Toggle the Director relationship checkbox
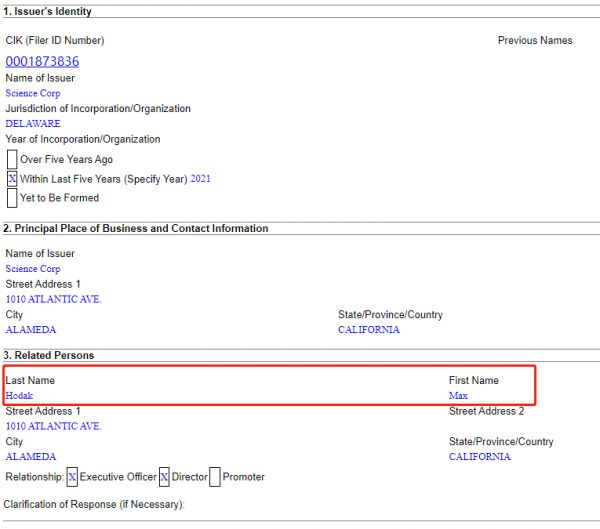The height and width of the screenshot is (529, 600). [x=164, y=477]
